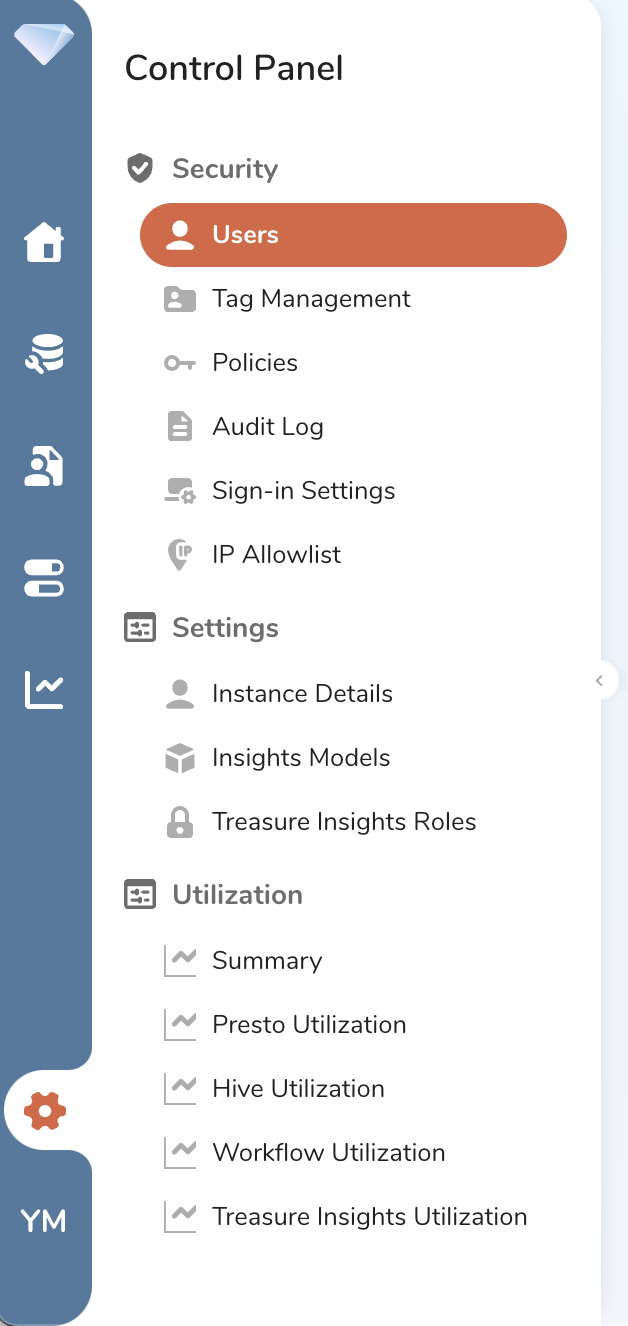Viewport: 628px width, 1326px height.
Task: Open the Audit Log
Action: (x=267, y=427)
